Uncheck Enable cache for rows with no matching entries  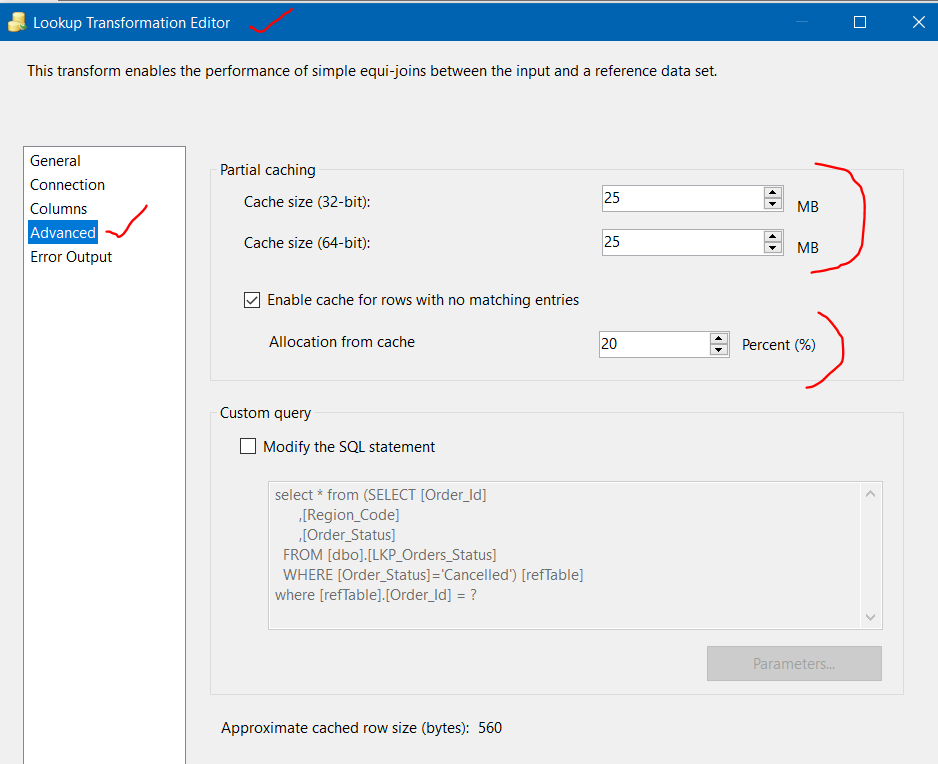click(252, 300)
